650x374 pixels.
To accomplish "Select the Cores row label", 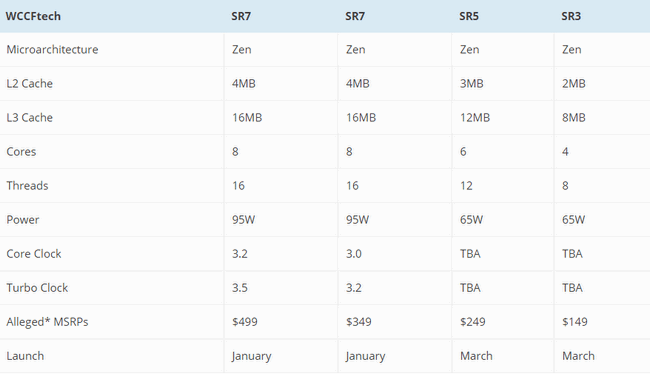I will 21,151.
